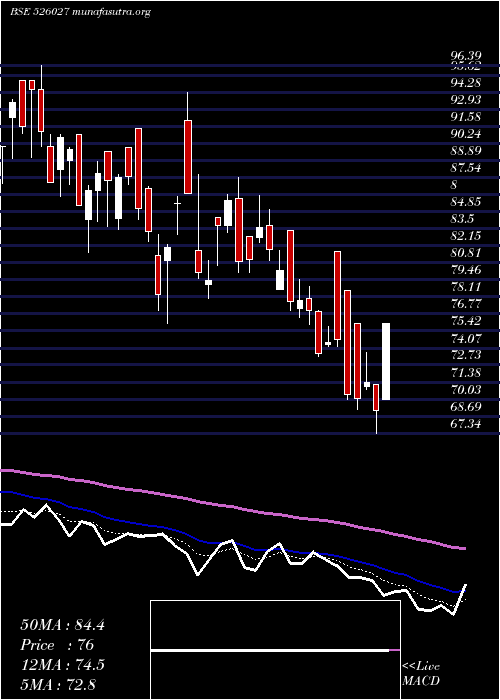Click the 74.07 price axis label
This screenshot has height=700, width=500.
(x=466, y=338)
